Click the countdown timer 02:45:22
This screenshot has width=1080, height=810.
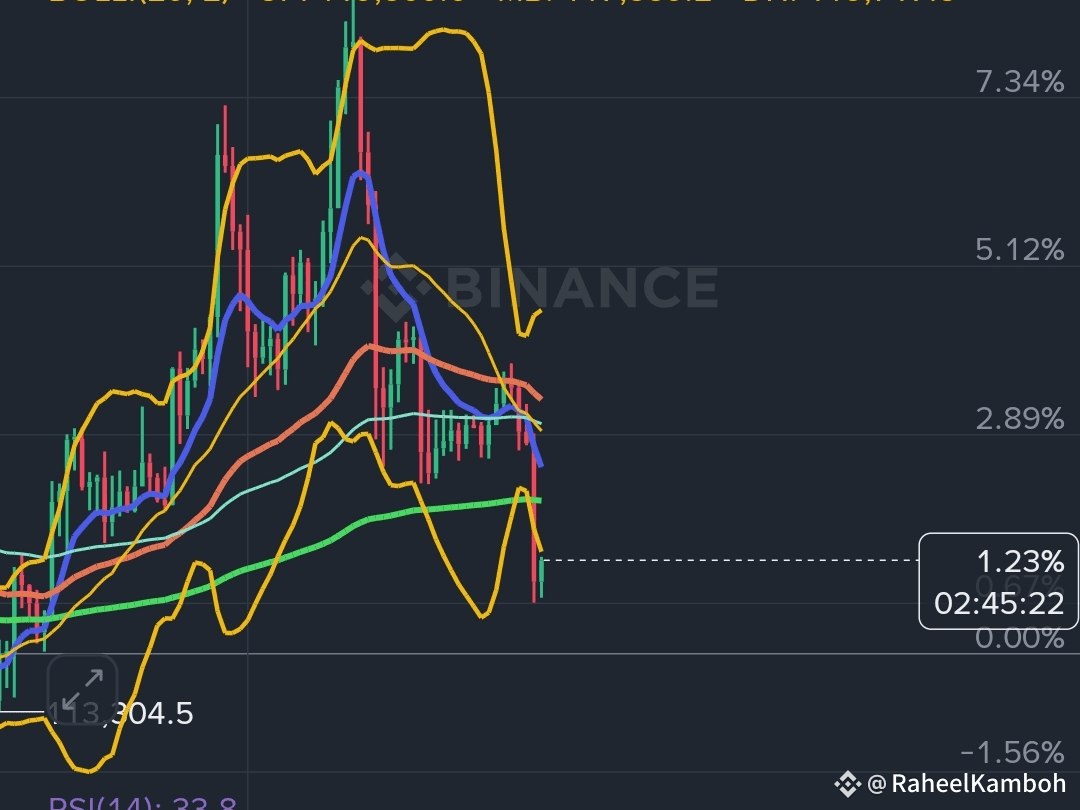tap(999, 604)
